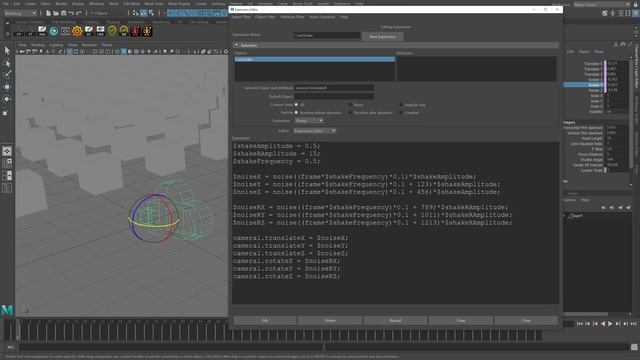Select Angular only radio button
Image resolution: width=640 pixels, height=360 pixels.
tap(401, 105)
